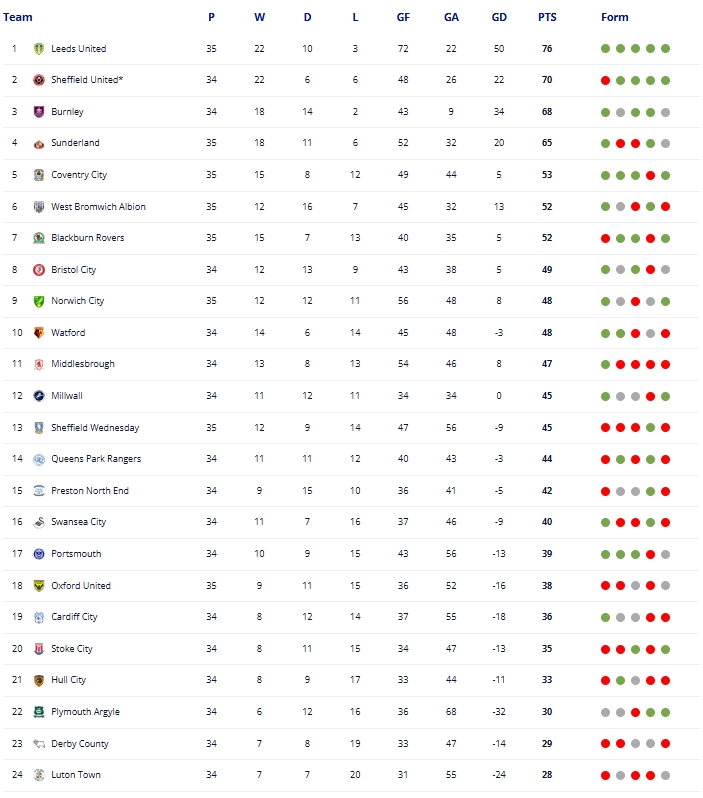Click the Hull City club crest

pyautogui.click(x=39, y=680)
